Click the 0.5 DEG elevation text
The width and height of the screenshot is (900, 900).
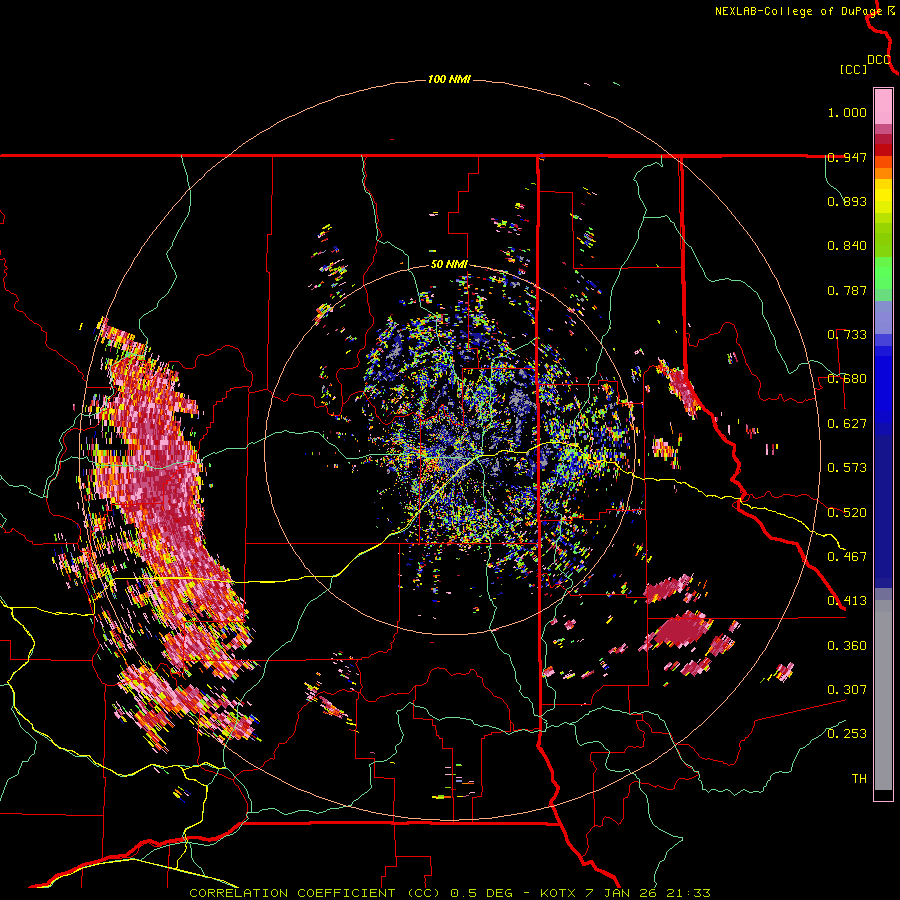[x=480, y=893]
